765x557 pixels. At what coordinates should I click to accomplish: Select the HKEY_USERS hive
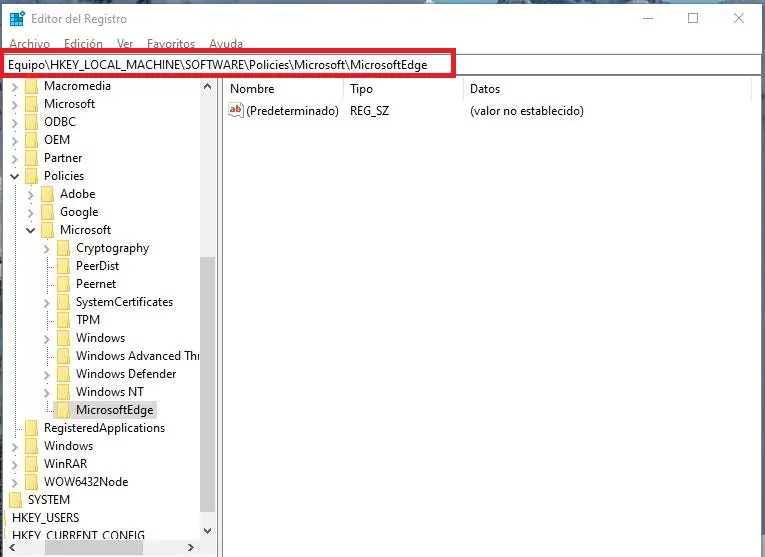click(x=45, y=517)
